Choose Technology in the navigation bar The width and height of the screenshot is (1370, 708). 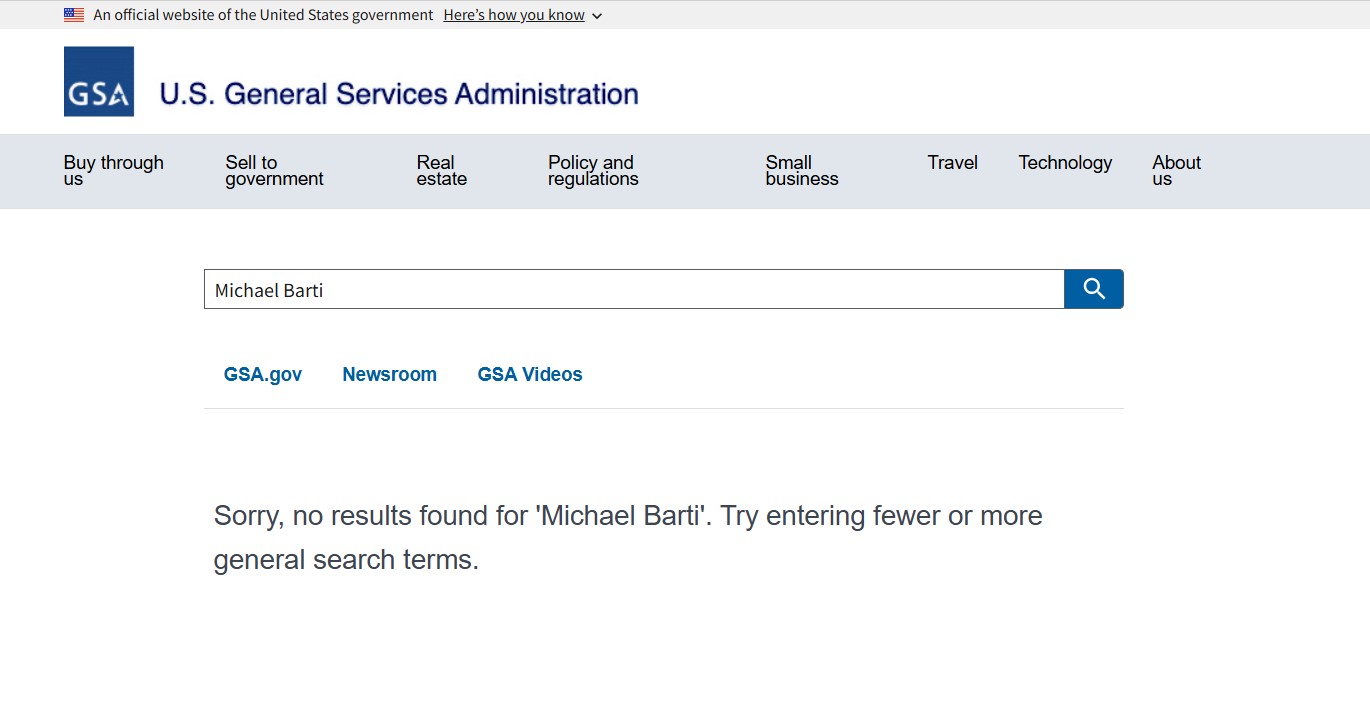[x=1065, y=163]
